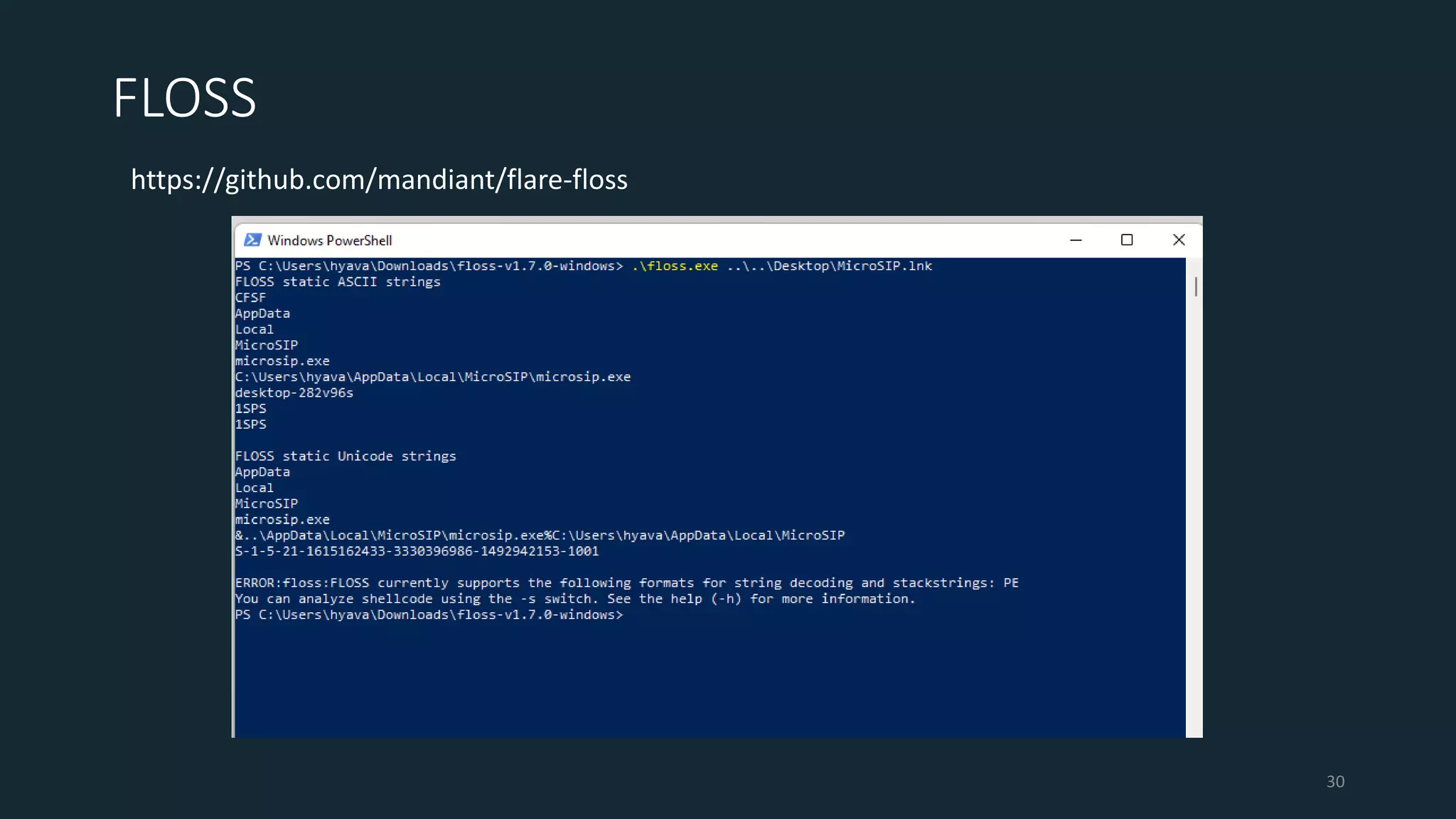The height and width of the screenshot is (819, 1456).
Task: Click the desktop-282v96s hostname line
Action: coord(294,393)
